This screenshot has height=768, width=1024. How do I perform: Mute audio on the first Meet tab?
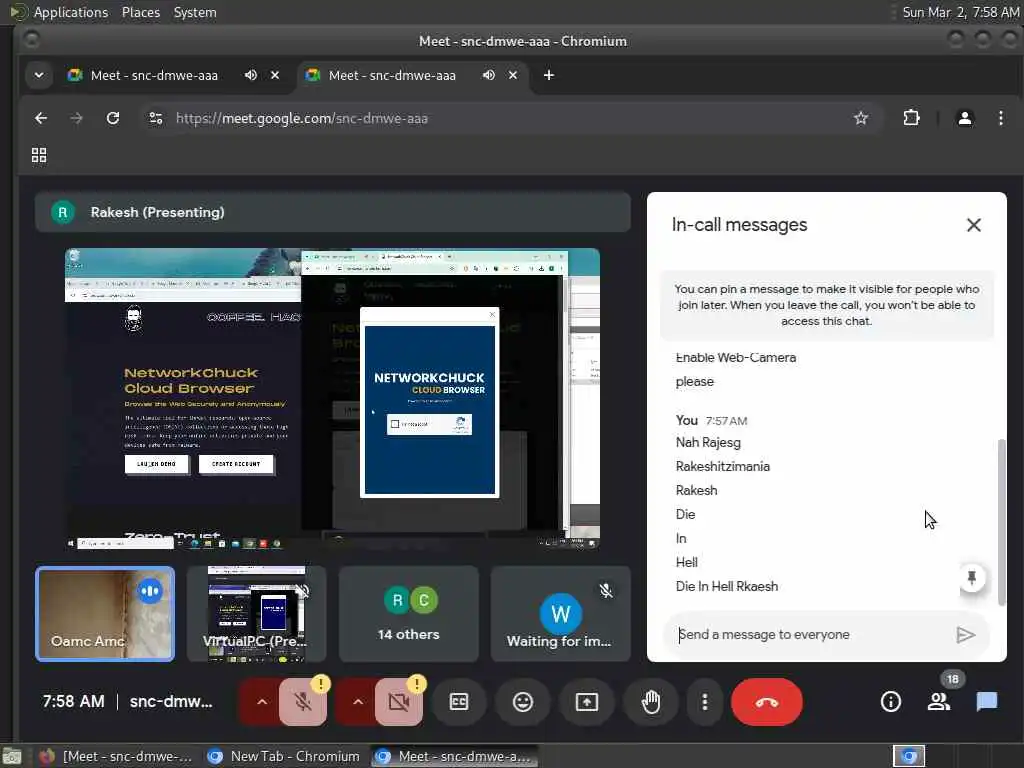251,75
